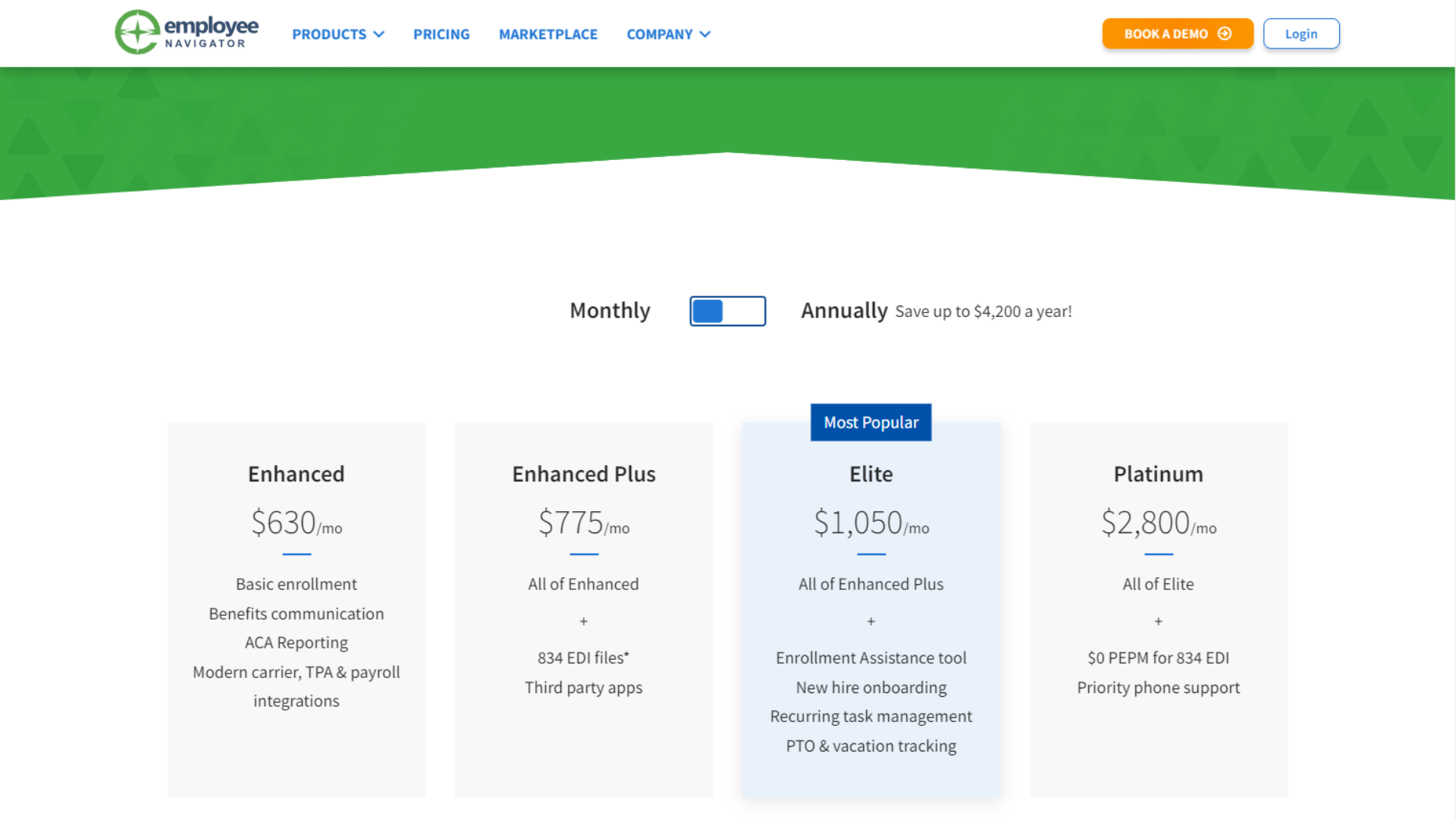
Task: Click the $1,050/mo price
Action: point(871,522)
